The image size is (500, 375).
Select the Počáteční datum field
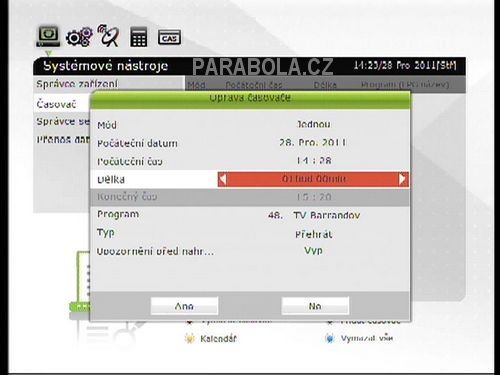tap(250, 143)
